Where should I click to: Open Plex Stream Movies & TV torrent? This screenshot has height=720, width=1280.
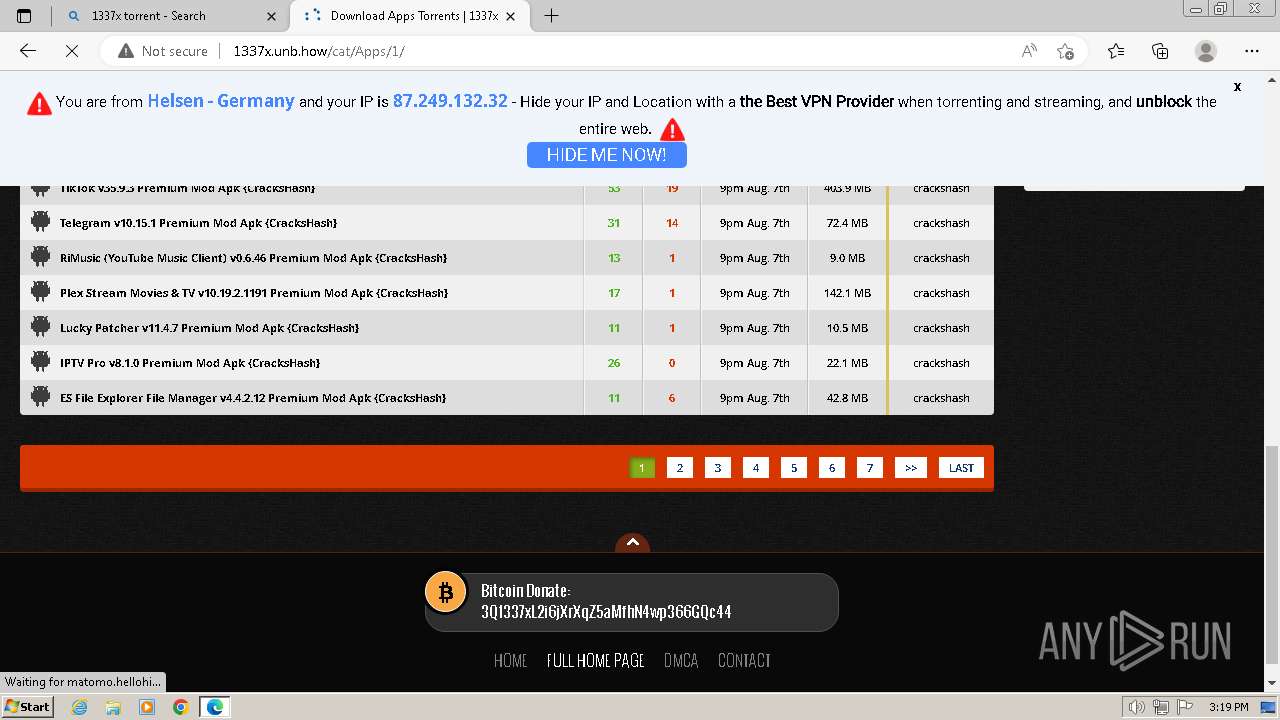254,293
